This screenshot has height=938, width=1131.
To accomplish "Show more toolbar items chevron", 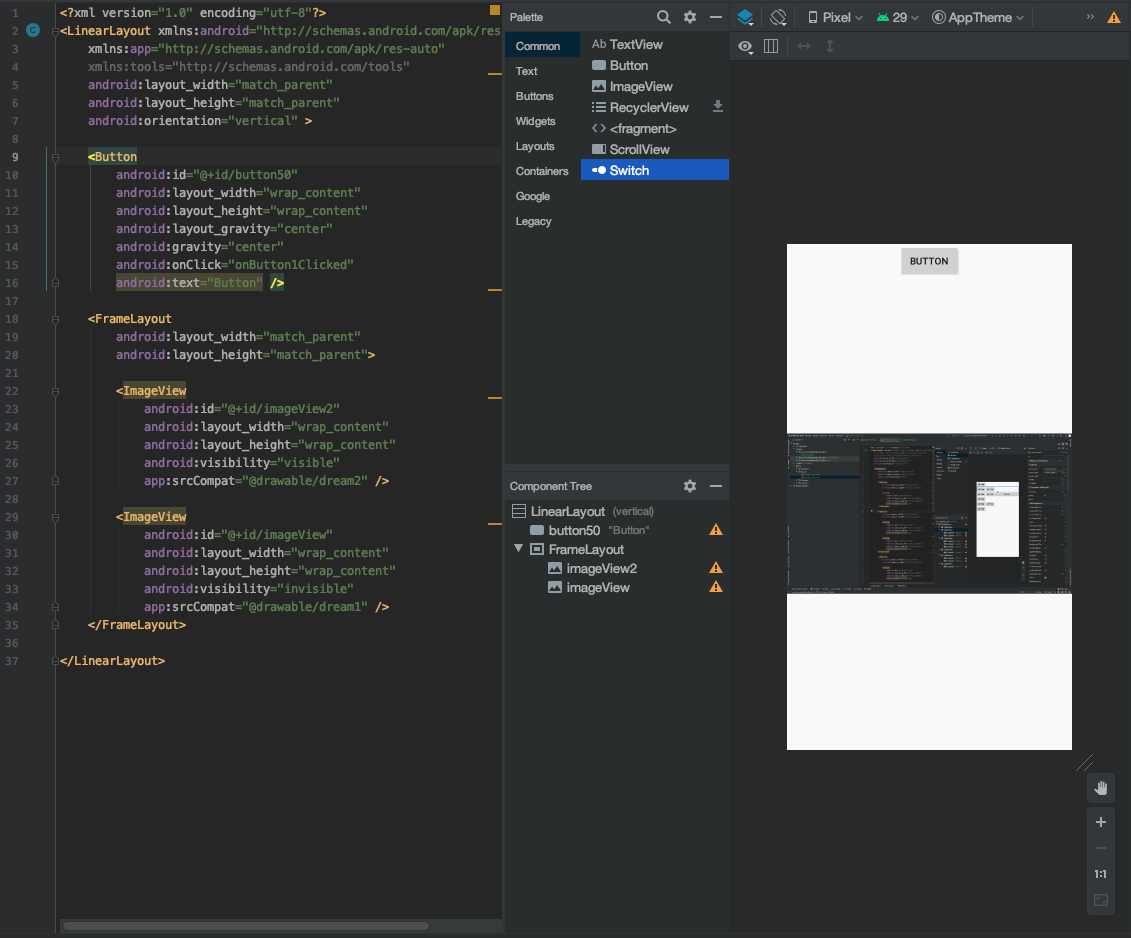I will tap(1090, 17).
